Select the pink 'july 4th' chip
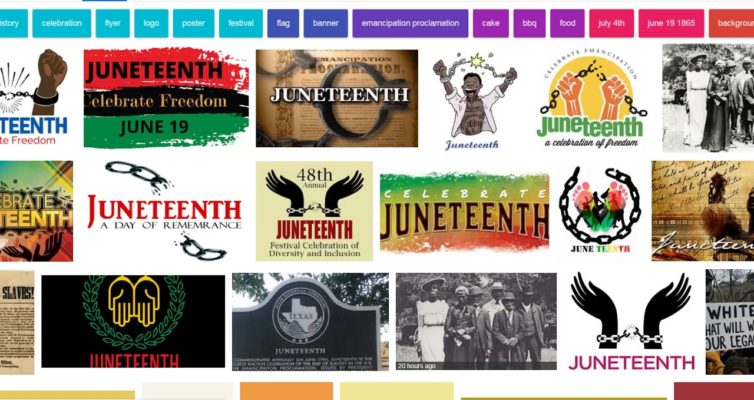Viewport: 754px width, 400px height. [x=611, y=23]
